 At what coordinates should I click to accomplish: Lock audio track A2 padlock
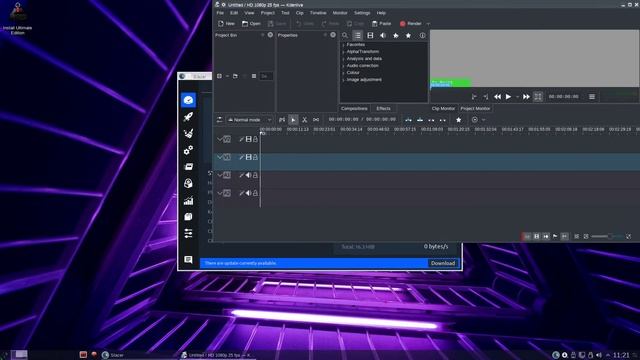tap(255, 193)
